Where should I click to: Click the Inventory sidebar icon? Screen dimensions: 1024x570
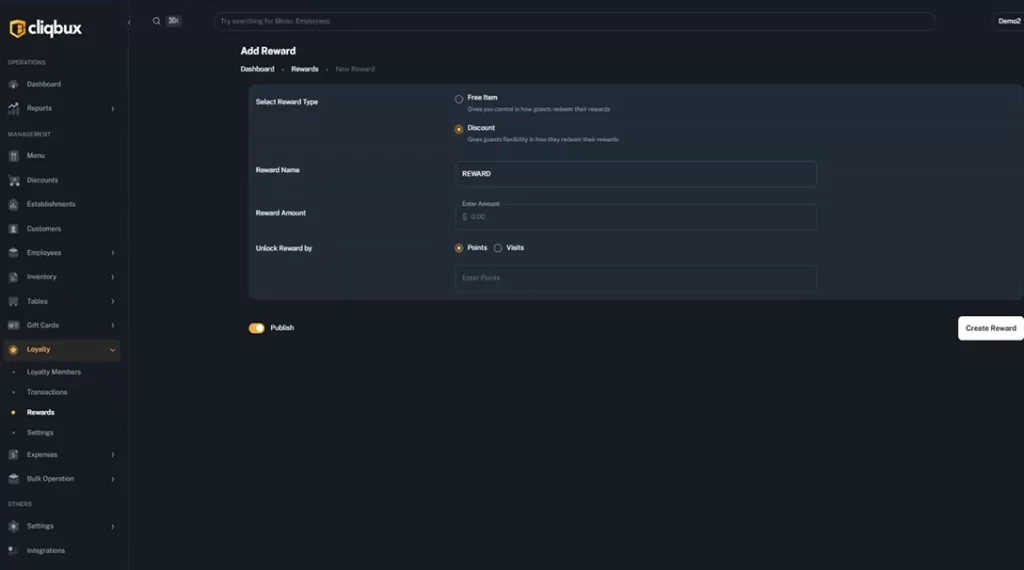14,277
